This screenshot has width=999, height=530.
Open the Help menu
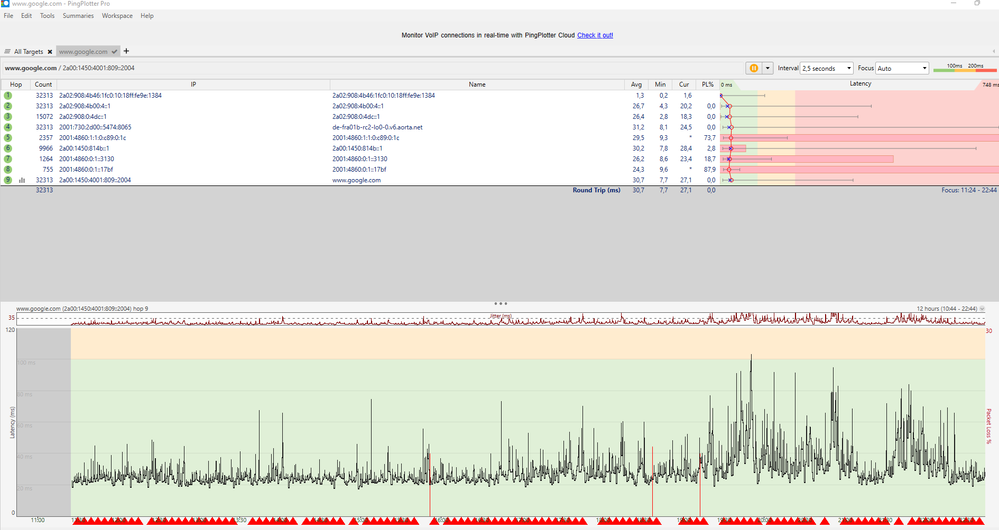147,16
